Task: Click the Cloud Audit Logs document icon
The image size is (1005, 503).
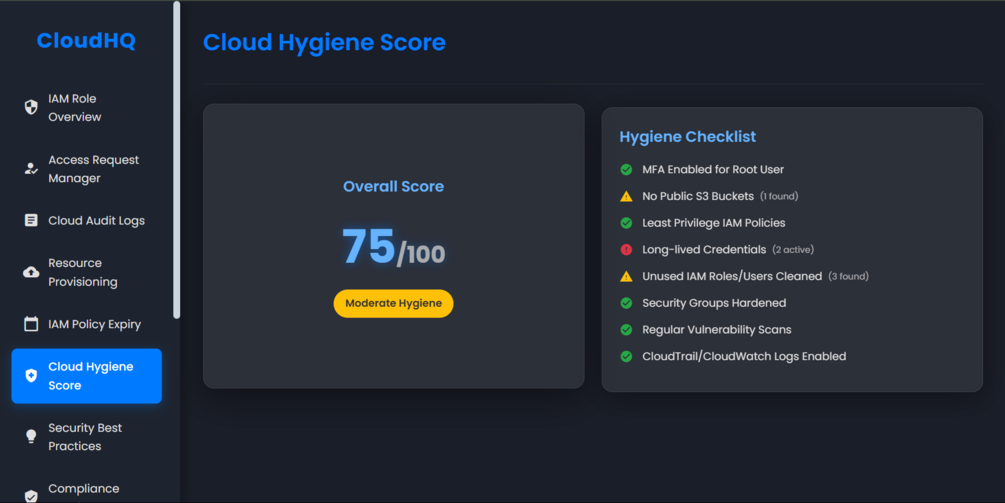Action: click(31, 220)
